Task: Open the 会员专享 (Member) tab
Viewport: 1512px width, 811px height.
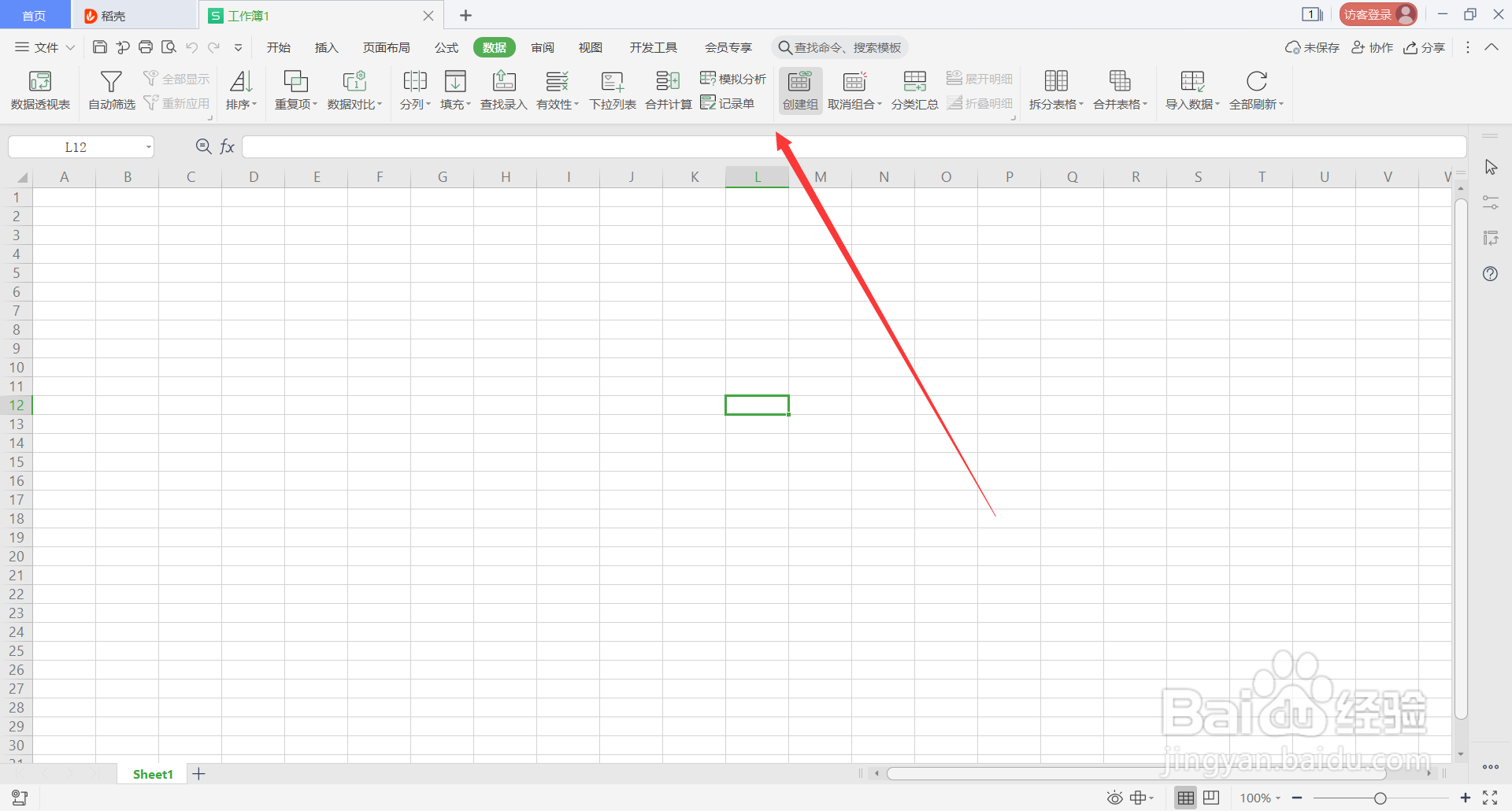Action: [728, 47]
